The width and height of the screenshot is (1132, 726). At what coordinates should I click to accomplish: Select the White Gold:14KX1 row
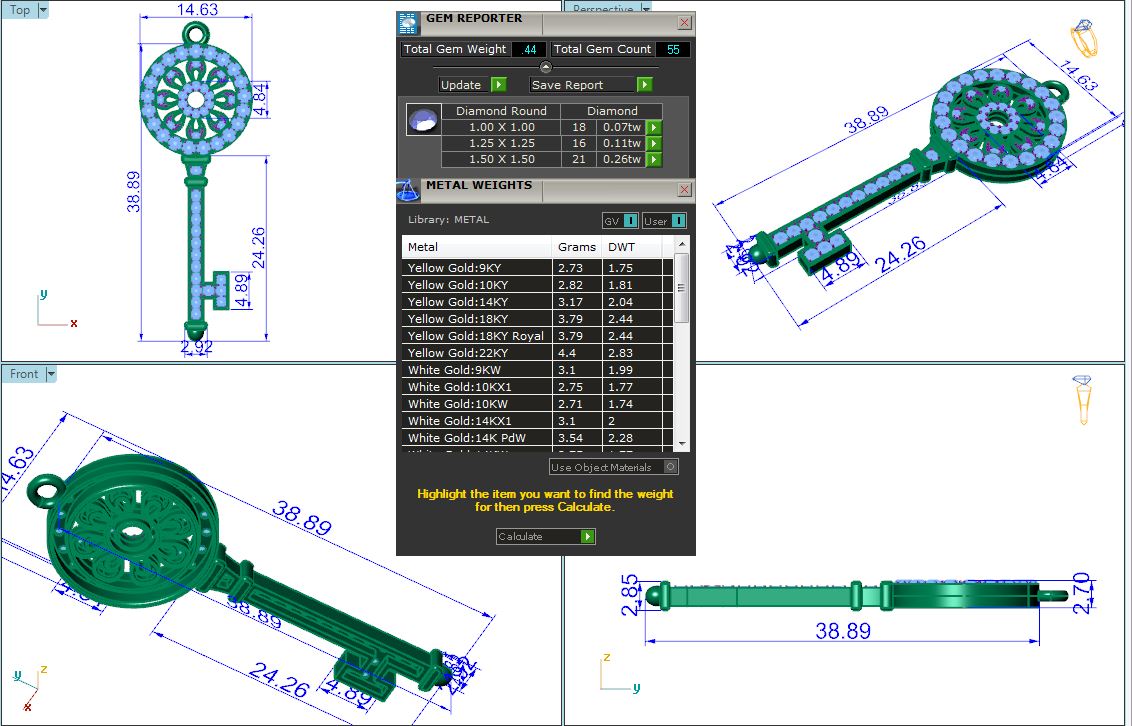tap(538, 421)
